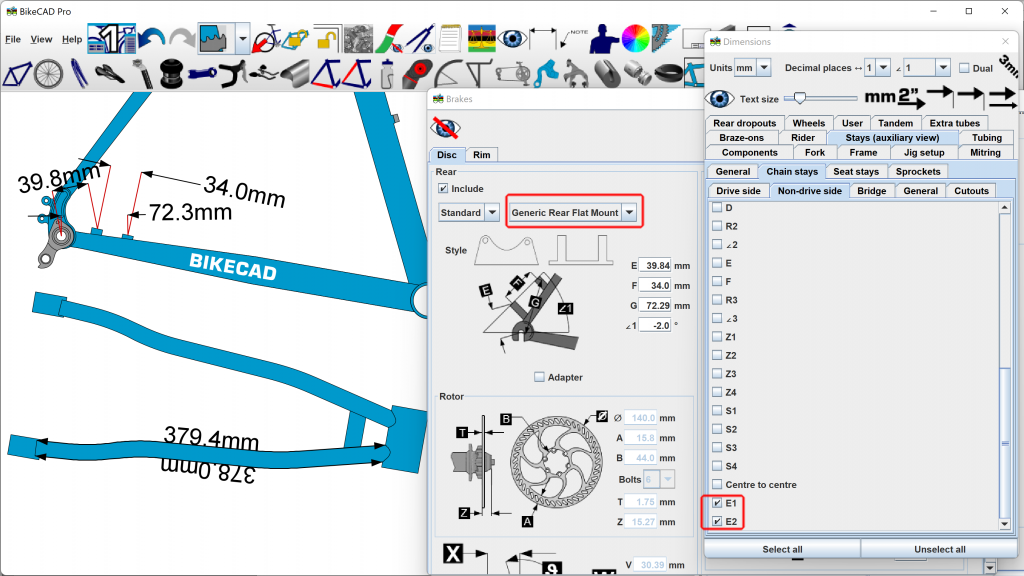
Task: Open the Rear dropouts tab
Action: [x=744, y=123]
